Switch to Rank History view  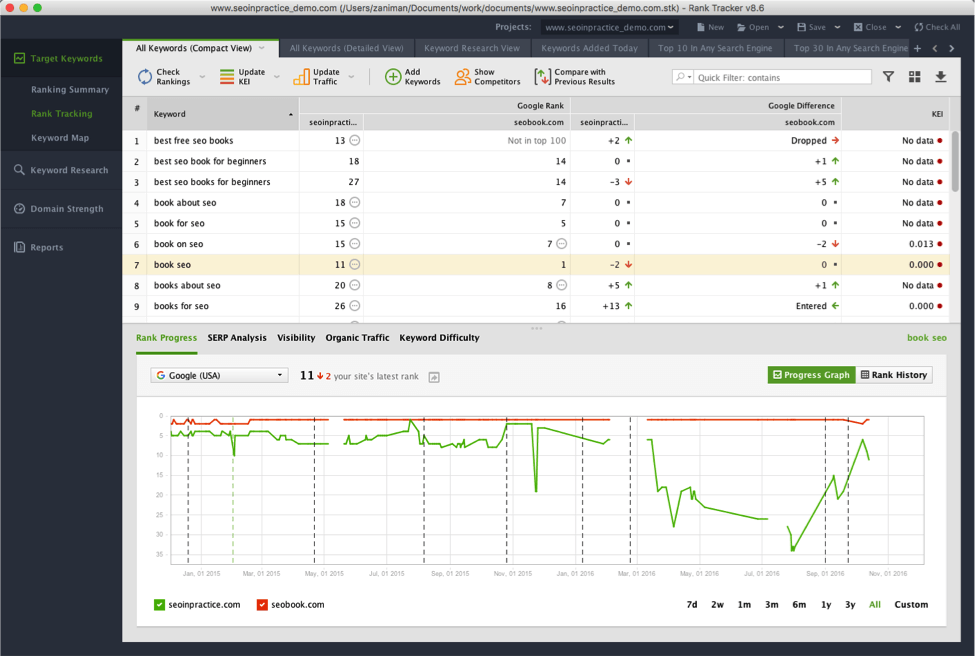point(894,375)
